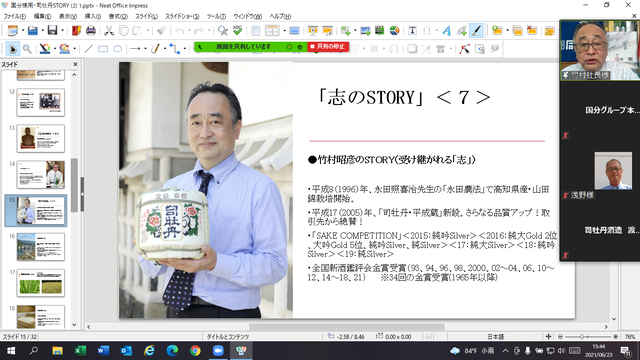The width and height of the screenshot is (640, 360).
Task: Open the 編集(E) menu
Action: 42,16
